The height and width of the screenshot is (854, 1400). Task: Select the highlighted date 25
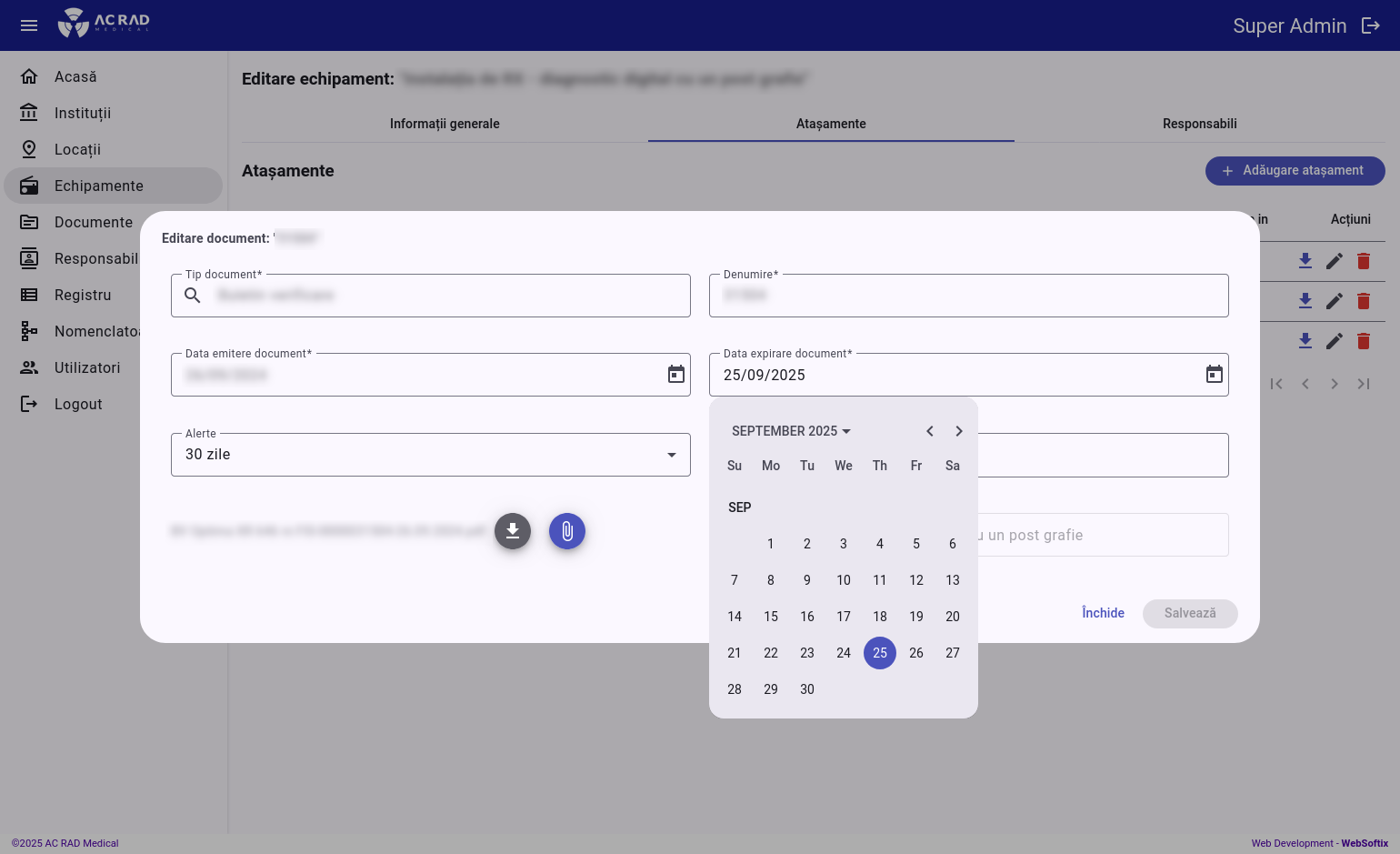pos(880,653)
